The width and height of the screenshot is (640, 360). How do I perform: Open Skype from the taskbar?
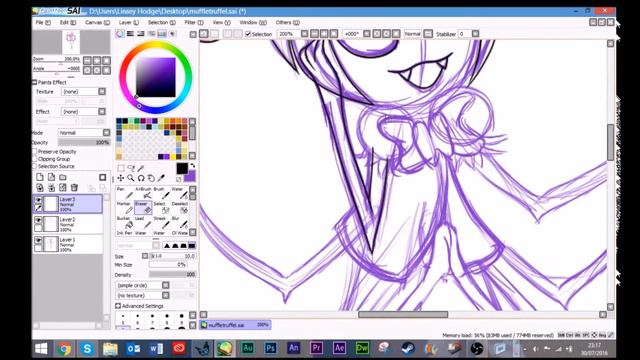click(87, 349)
